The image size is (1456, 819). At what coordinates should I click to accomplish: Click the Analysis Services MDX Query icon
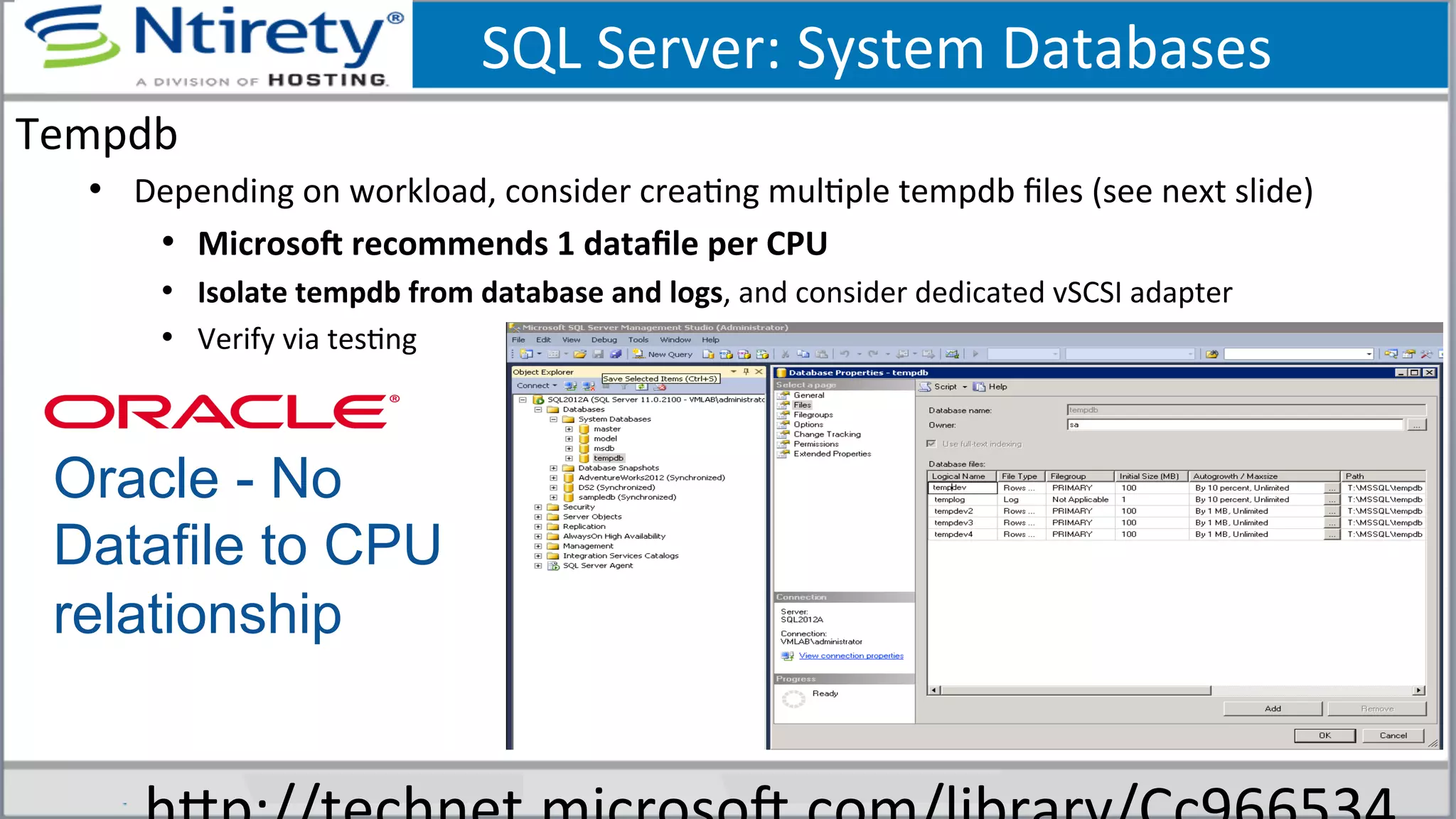click(x=726, y=354)
